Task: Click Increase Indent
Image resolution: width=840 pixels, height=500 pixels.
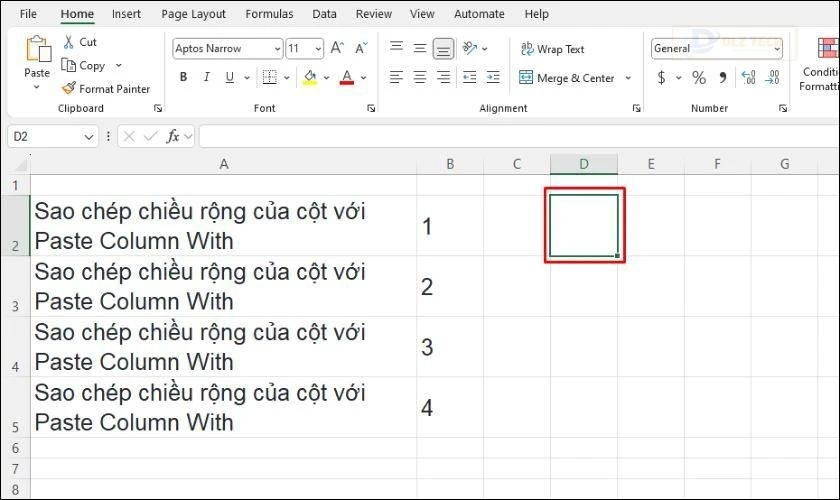Action: pos(493,78)
